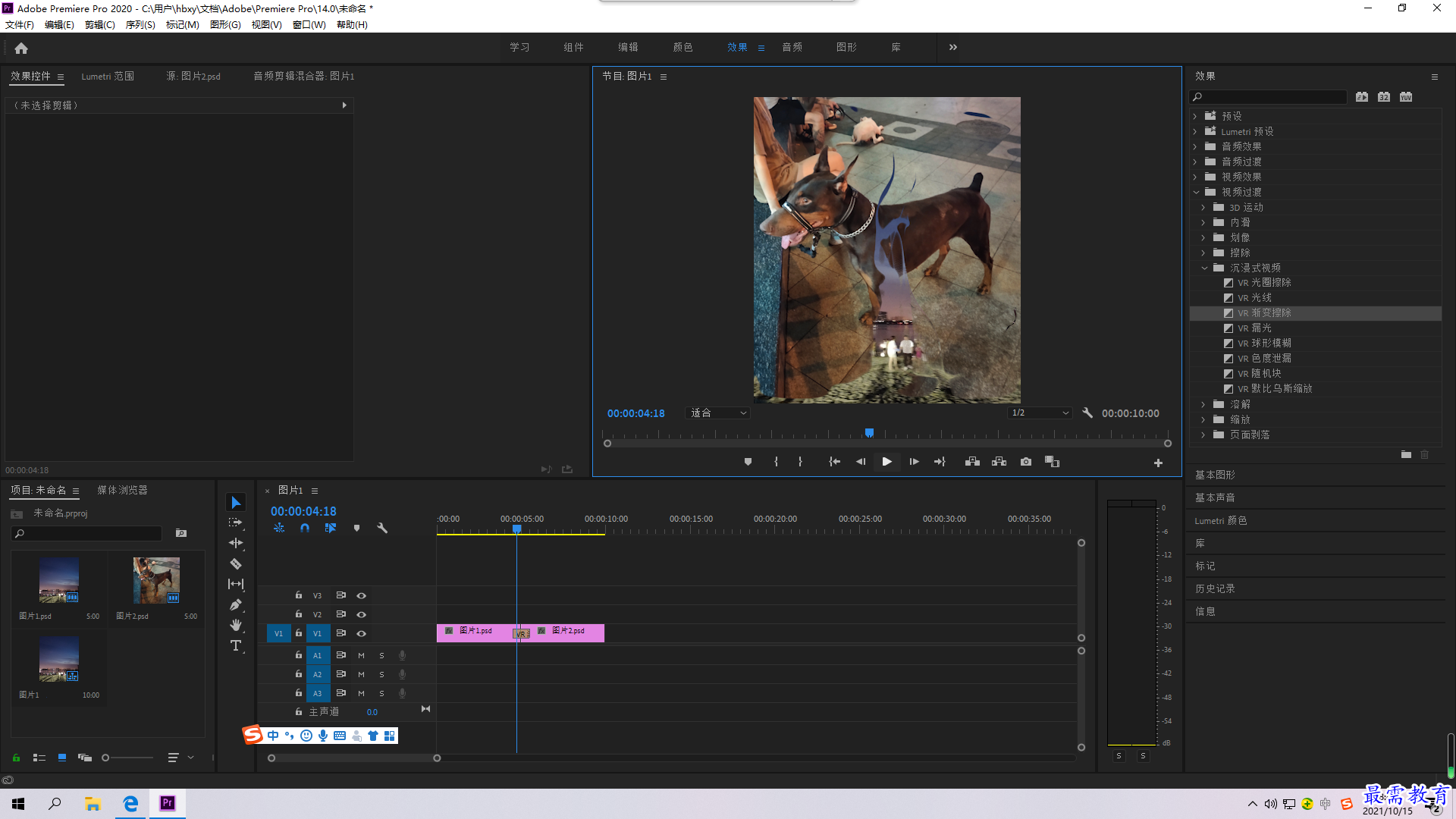Open the 适合 zoom level dropdown
The height and width of the screenshot is (819, 1456).
(717, 413)
